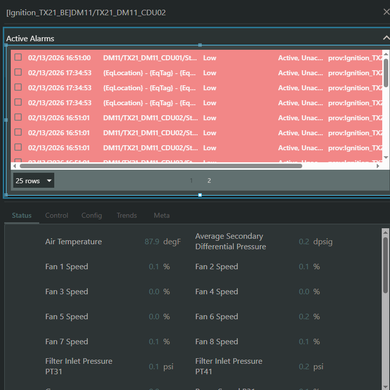Select the Meta tab
The width and height of the screenshot is (390, 390).
[162, 215]
